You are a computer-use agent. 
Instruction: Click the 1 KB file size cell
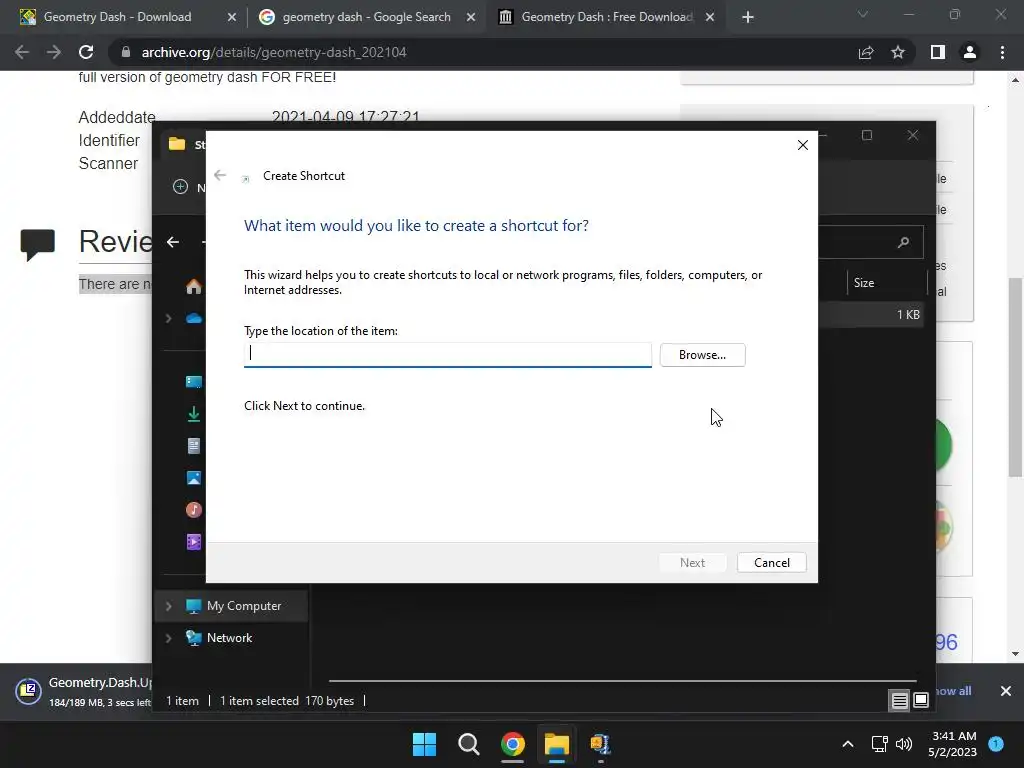[908, 315]
